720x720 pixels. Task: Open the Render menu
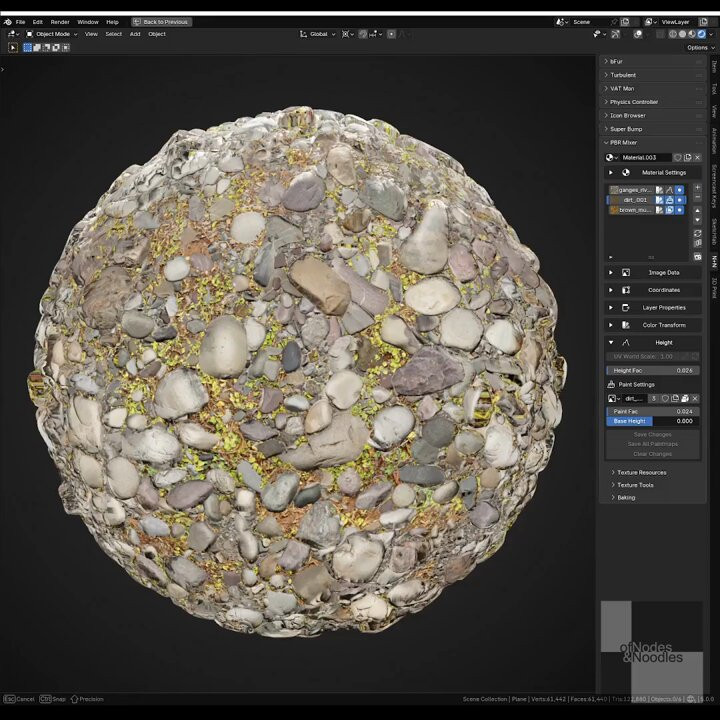click(60, 21)
